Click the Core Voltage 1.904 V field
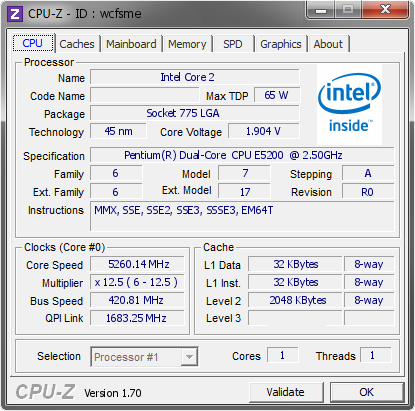 [x=264, y=131]
